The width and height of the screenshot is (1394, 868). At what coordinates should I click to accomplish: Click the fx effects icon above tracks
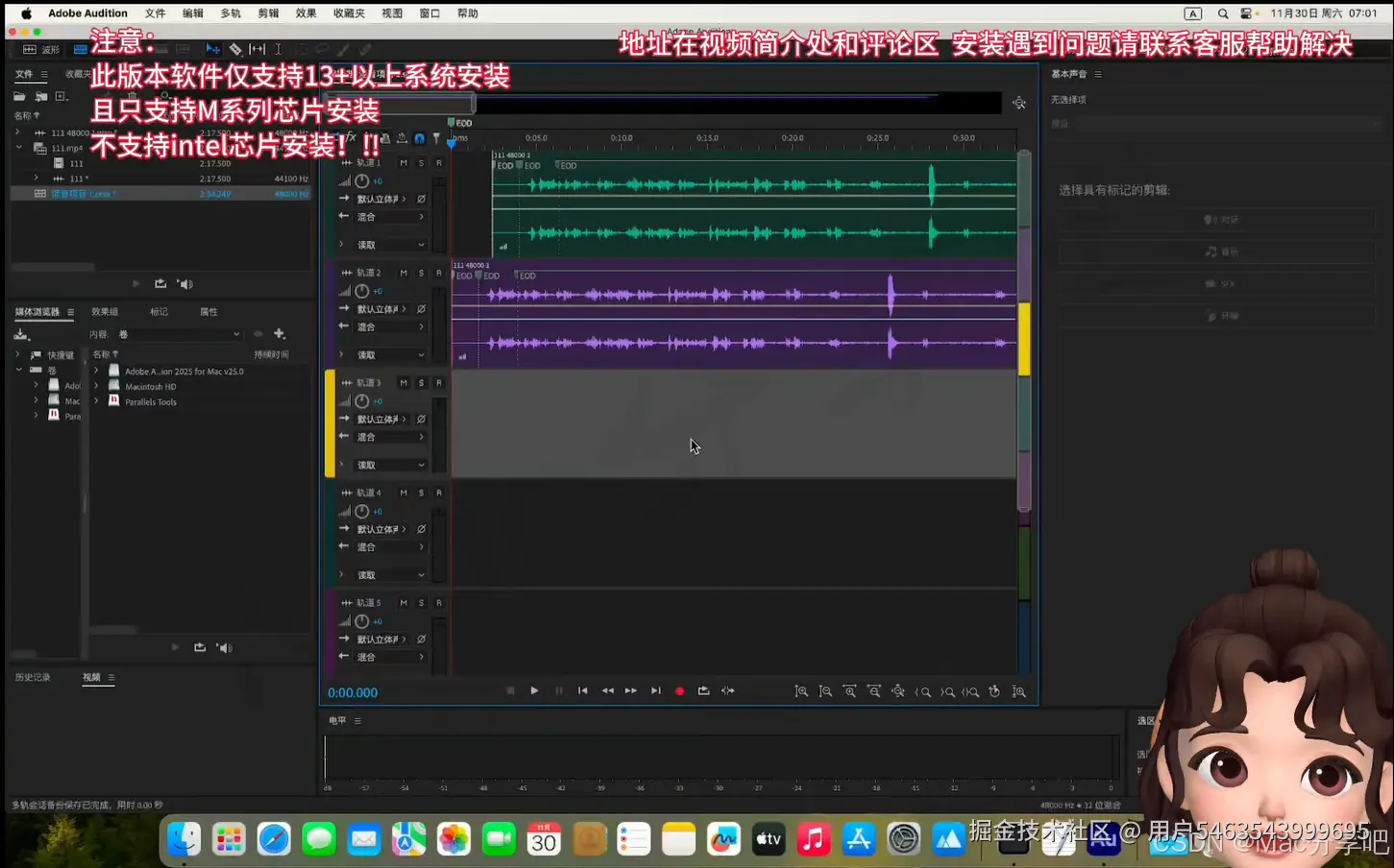pyautogui.click(x=351, y=138)
